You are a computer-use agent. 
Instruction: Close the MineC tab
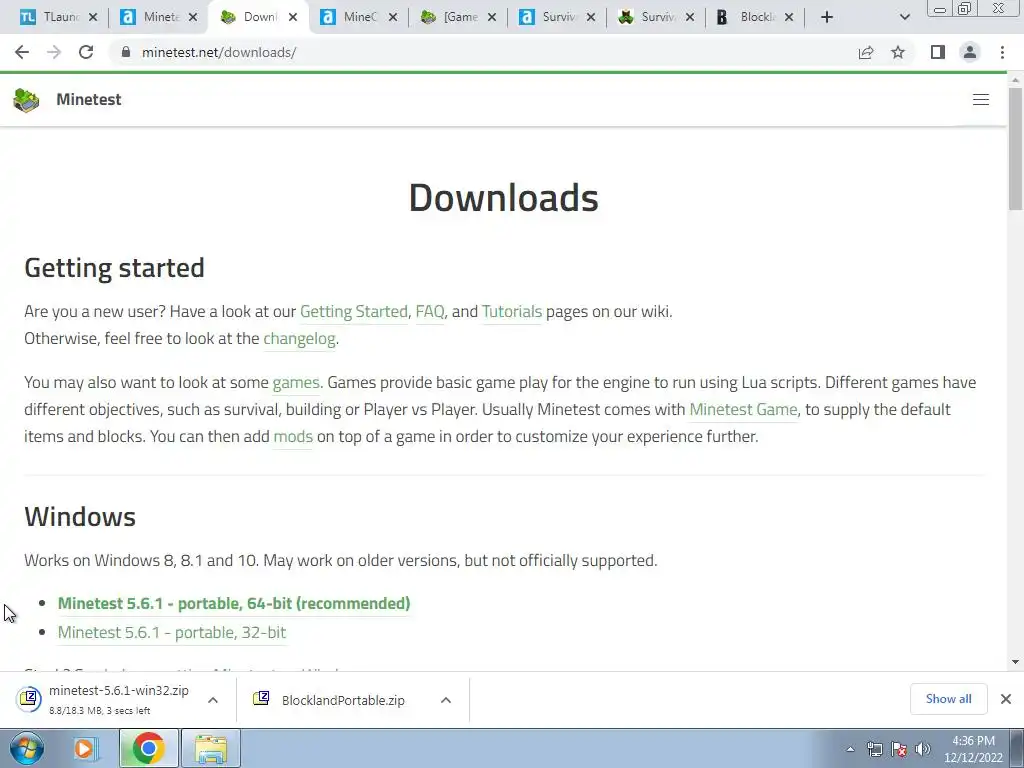coord(392,18)
